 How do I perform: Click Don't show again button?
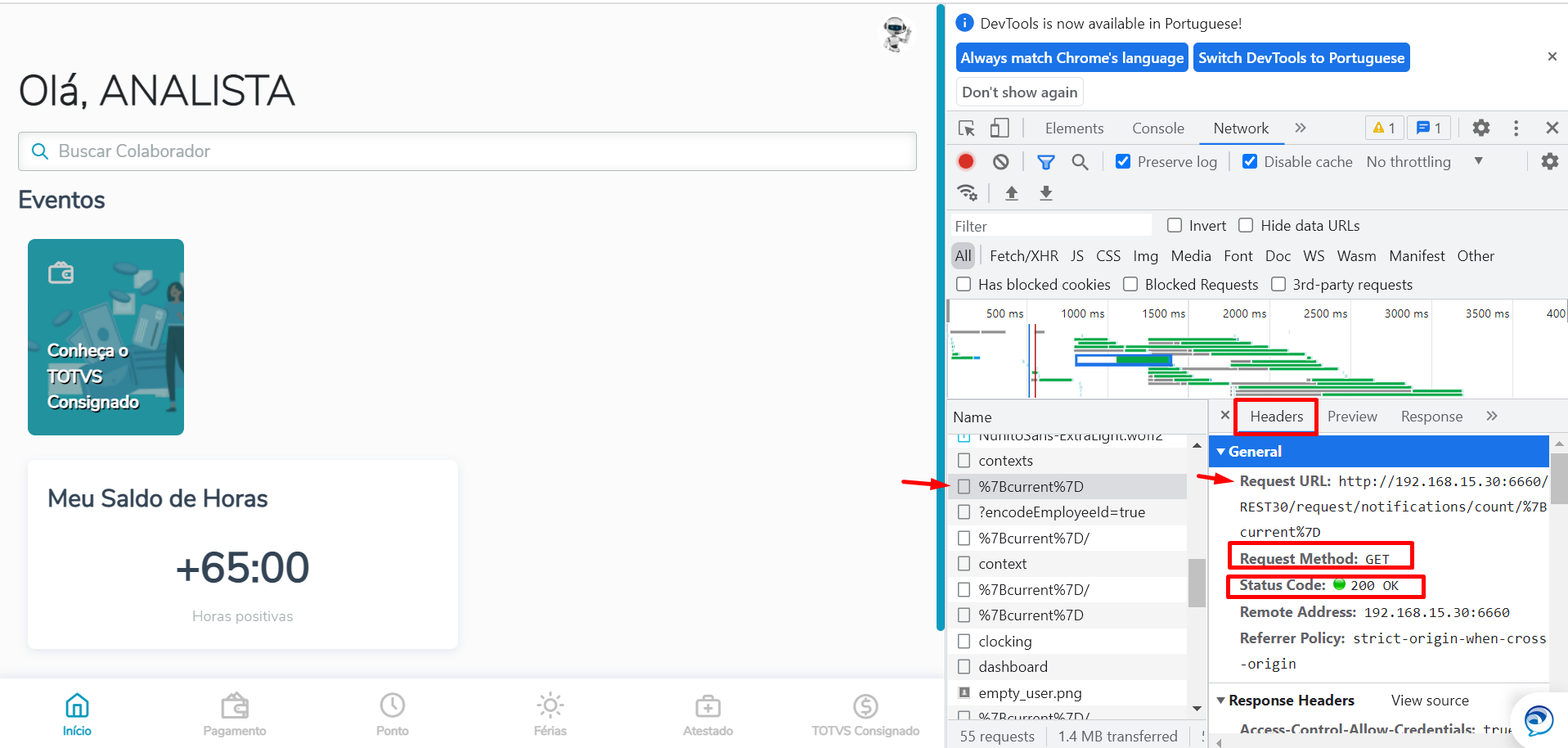[x=1019, y=92]
